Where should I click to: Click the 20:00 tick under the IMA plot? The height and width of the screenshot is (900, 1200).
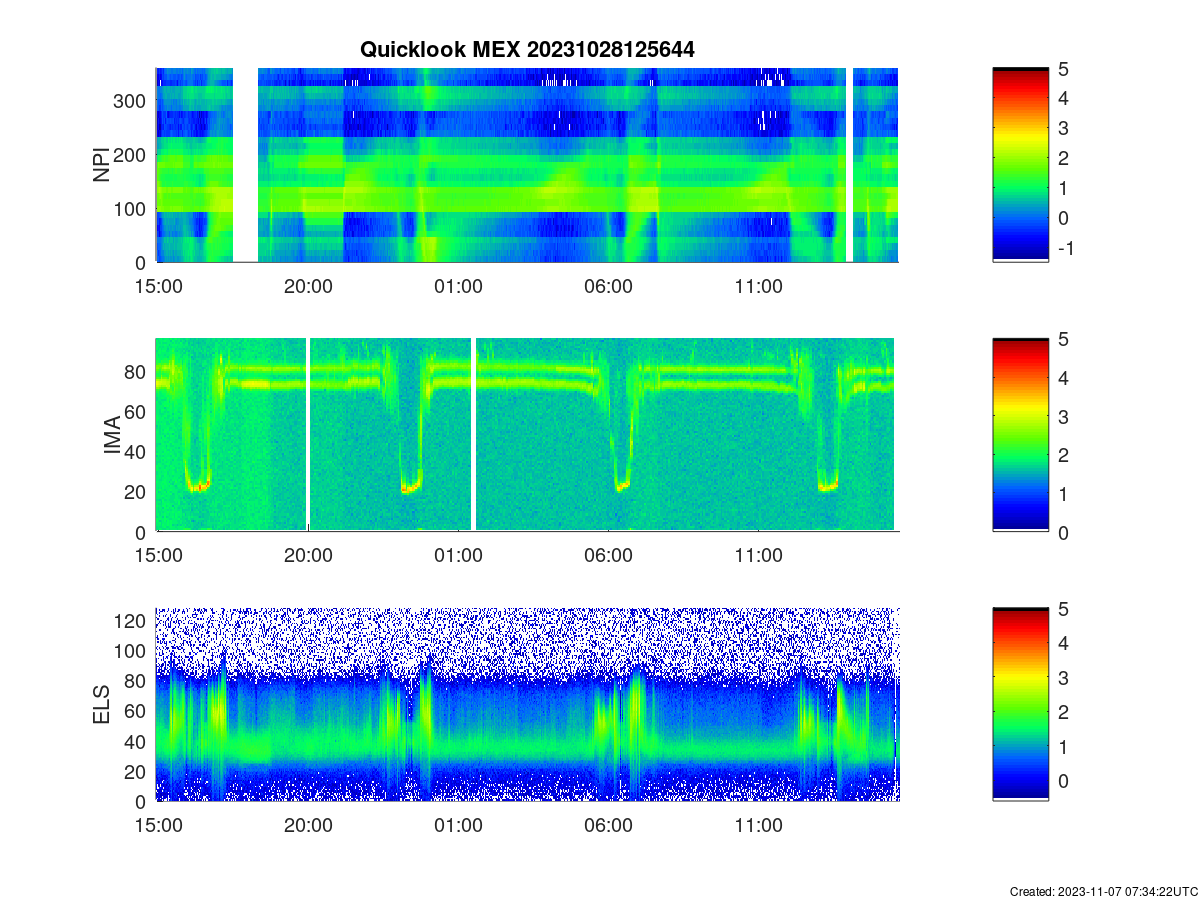point(308,556)
